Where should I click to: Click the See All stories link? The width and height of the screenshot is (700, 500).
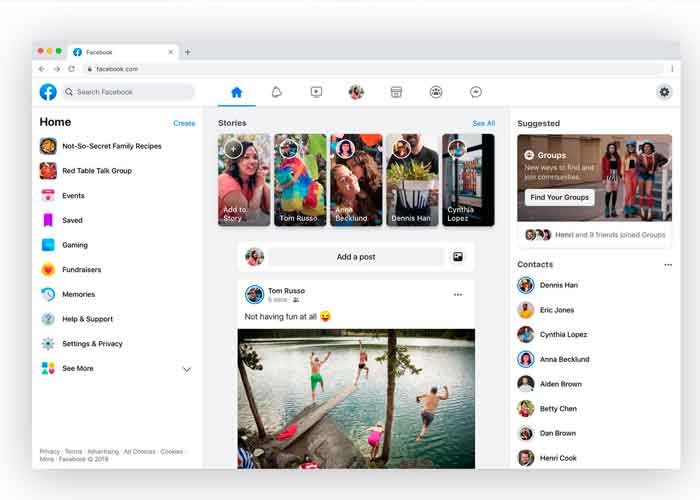coord(483,123)
